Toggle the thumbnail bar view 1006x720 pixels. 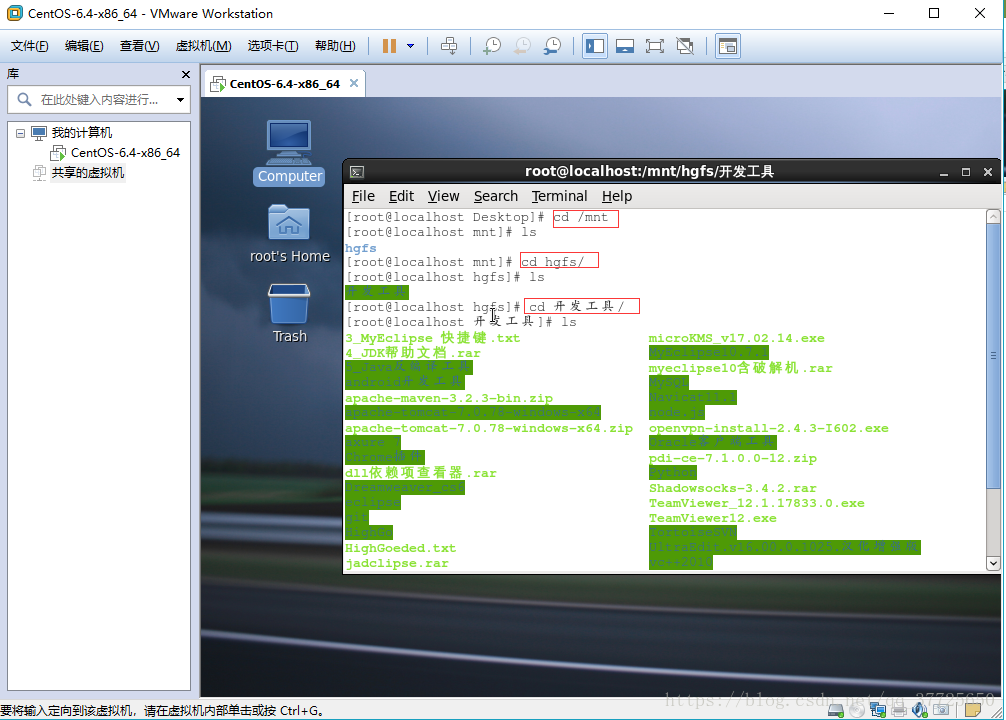click(x=624, y=46)
